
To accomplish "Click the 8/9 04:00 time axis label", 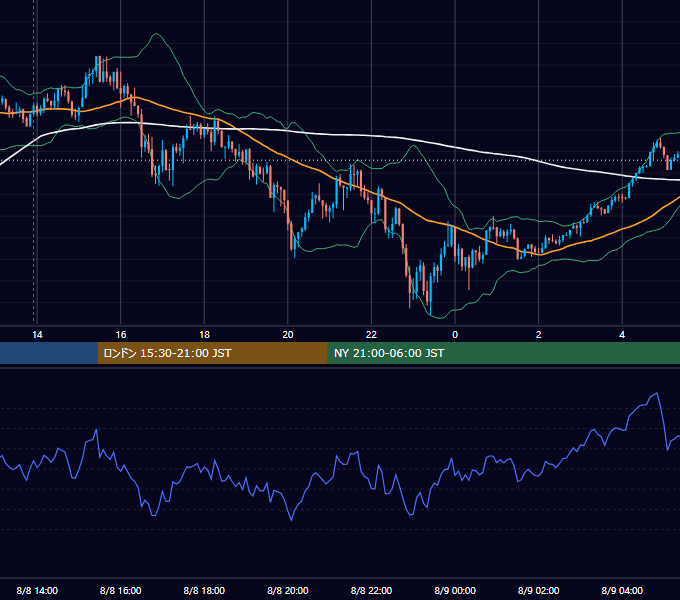I will [x=622, y=590].
